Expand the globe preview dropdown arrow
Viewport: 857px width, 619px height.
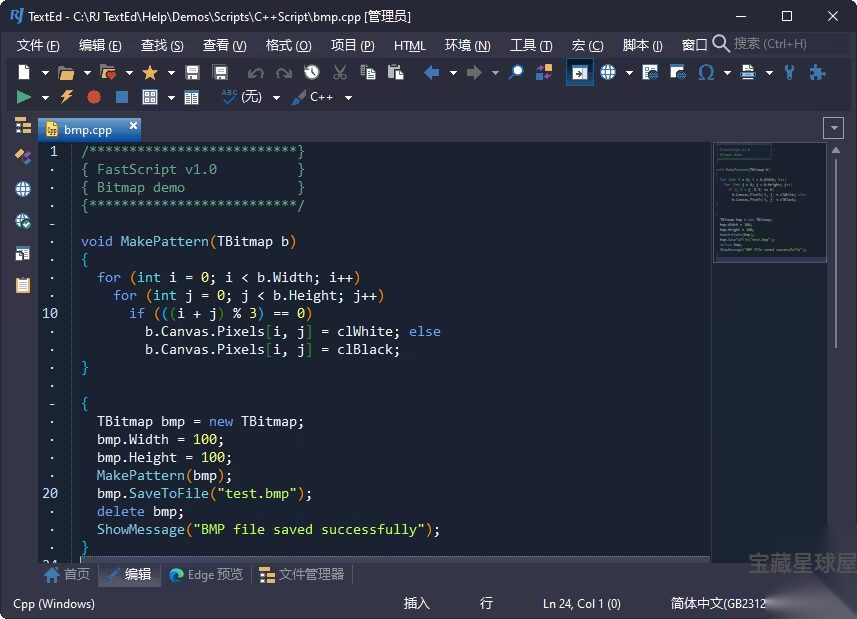coord(629,73)
